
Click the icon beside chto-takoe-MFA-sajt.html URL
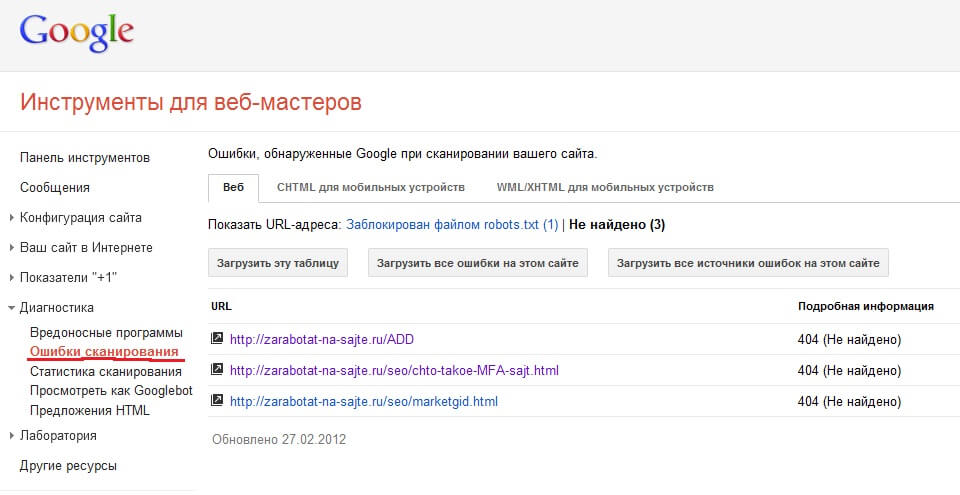(x=217, y=370)
